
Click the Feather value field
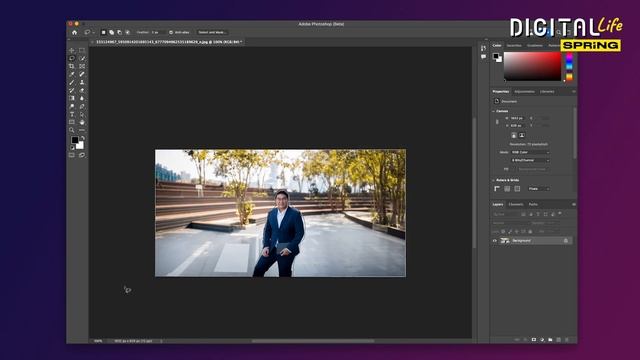[x=158, y=32]
